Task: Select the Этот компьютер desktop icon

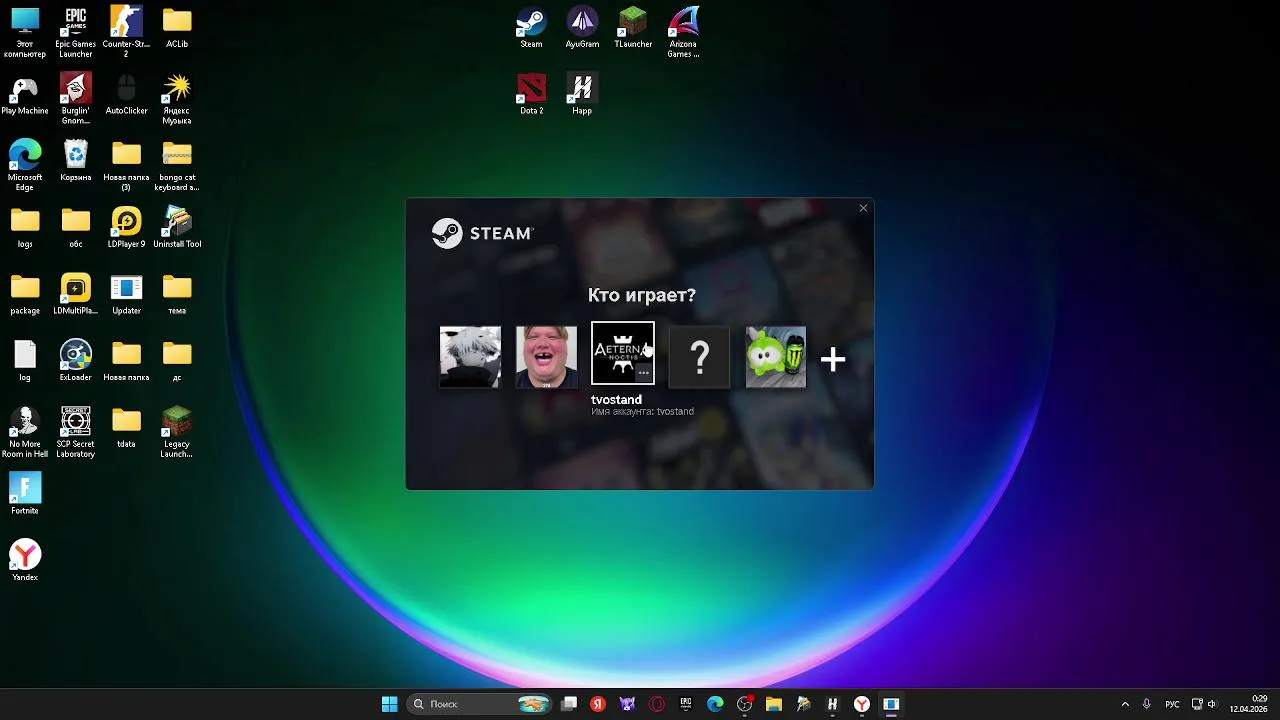Action: coord(25,32)
